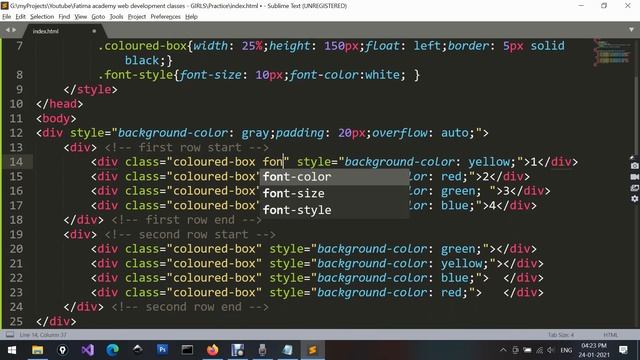Go to next tab with right arrow
Screen dimensions: 640x360
click(14, 30)
